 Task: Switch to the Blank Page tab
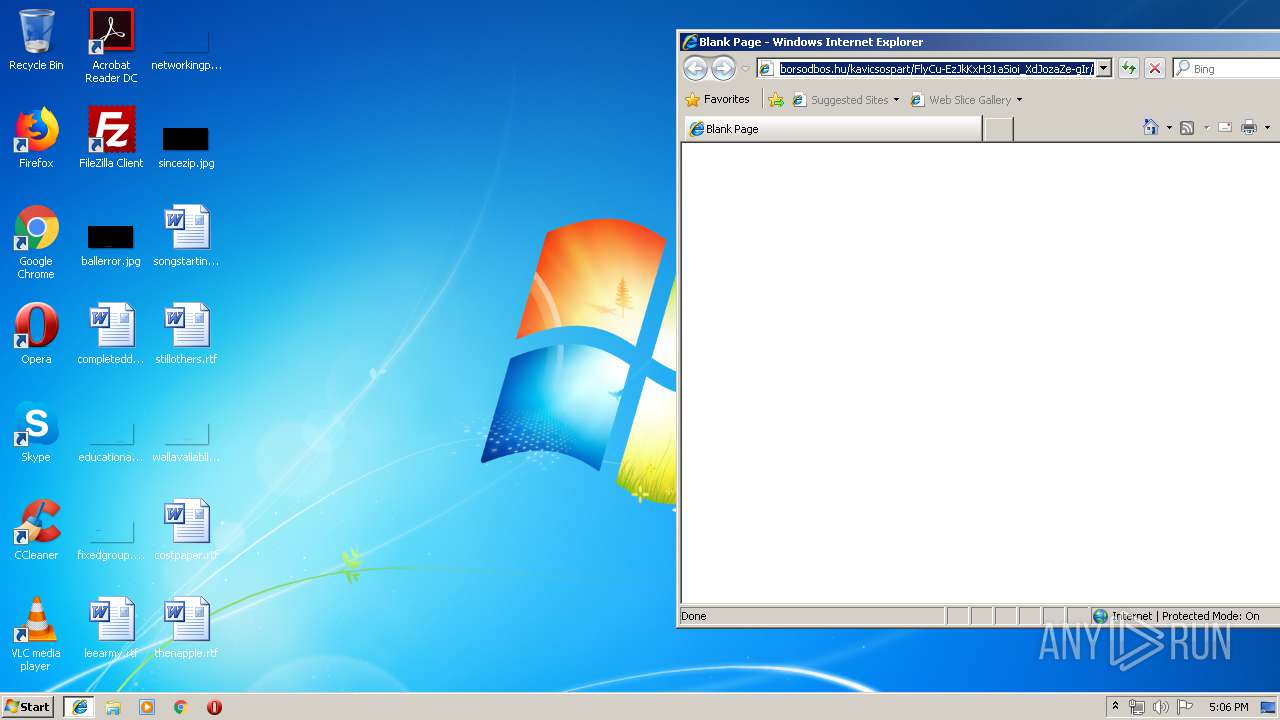pyautogui.click(x=833, y=129)
